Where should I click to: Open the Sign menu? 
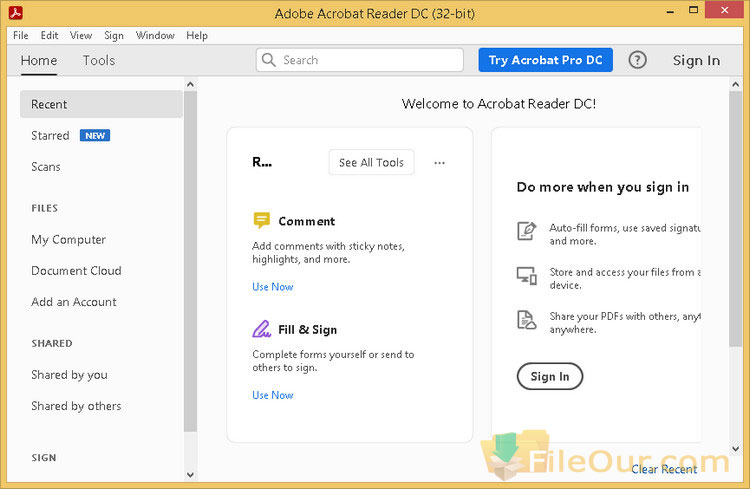click(x=114, y=36)
